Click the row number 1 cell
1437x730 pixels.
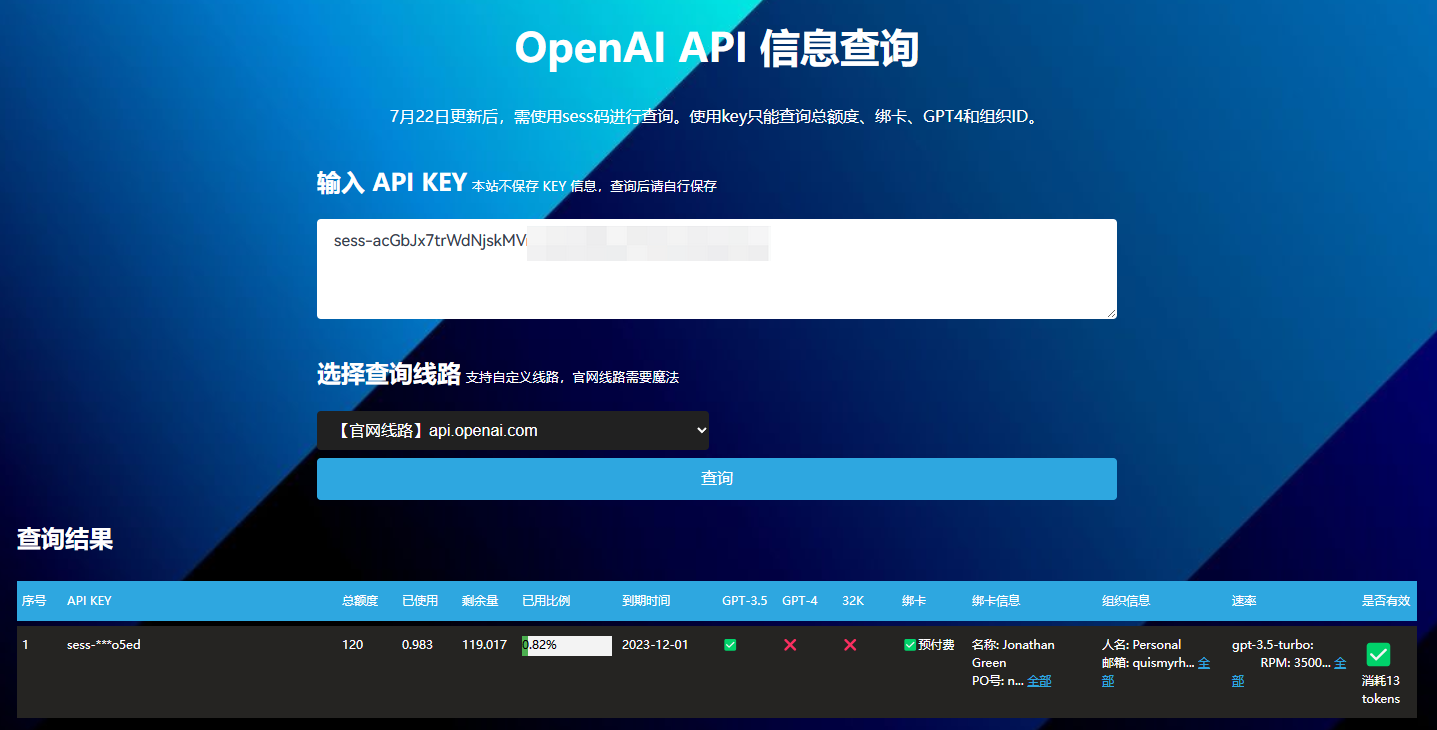(25, 645)
